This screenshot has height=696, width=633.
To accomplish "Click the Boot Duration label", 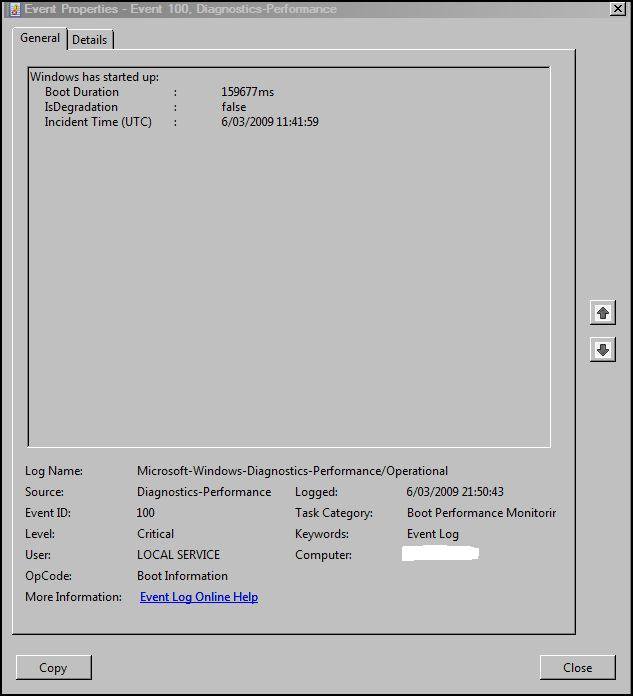I will click(x=82, y=92).
